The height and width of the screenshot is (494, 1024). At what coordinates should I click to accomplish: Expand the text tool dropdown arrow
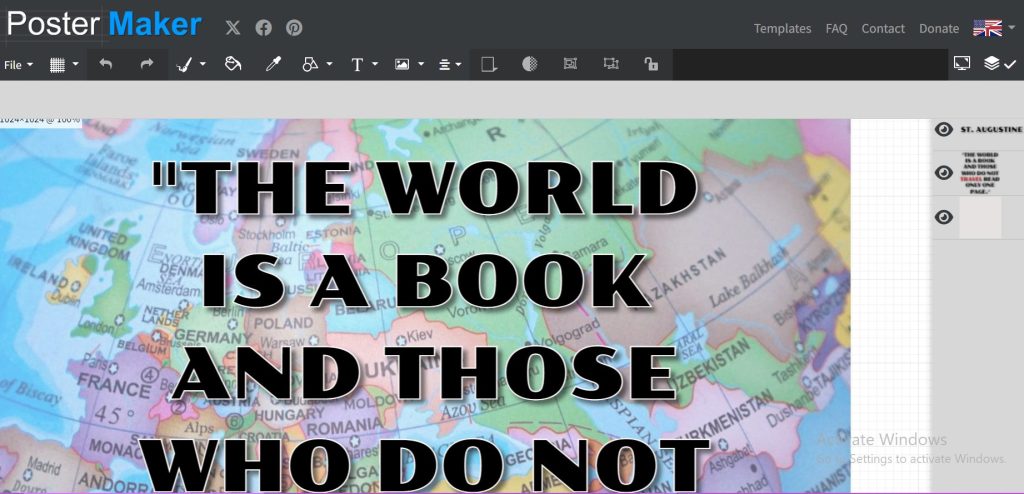[x=375, y=64]
